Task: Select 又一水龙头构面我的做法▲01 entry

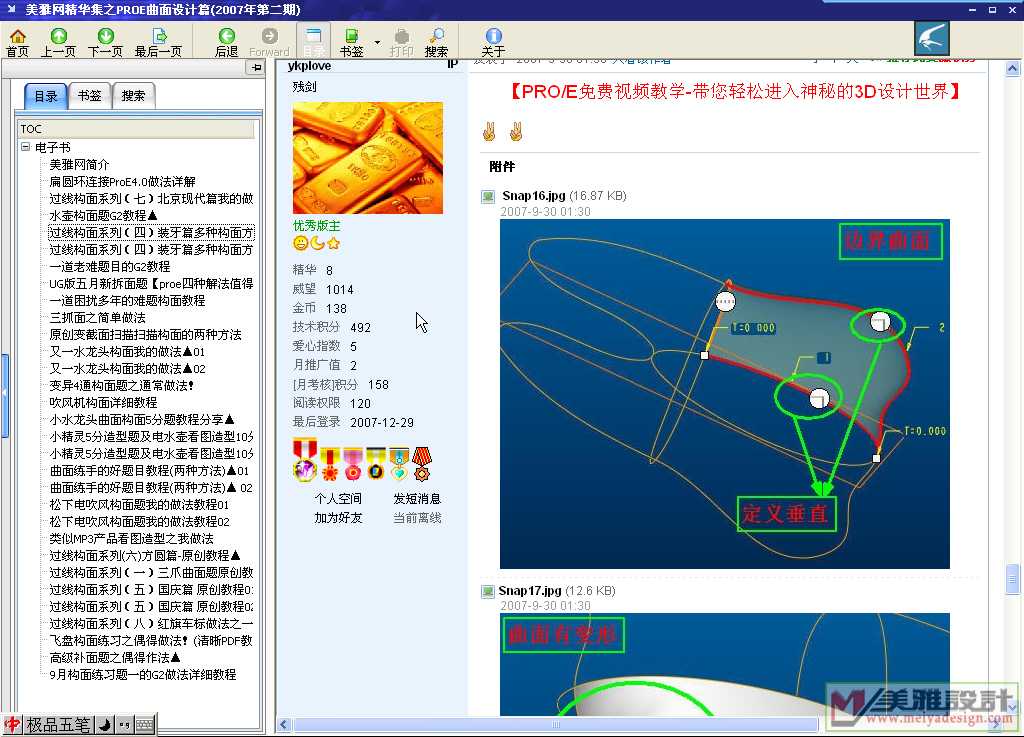Action: tap(127, 351)
